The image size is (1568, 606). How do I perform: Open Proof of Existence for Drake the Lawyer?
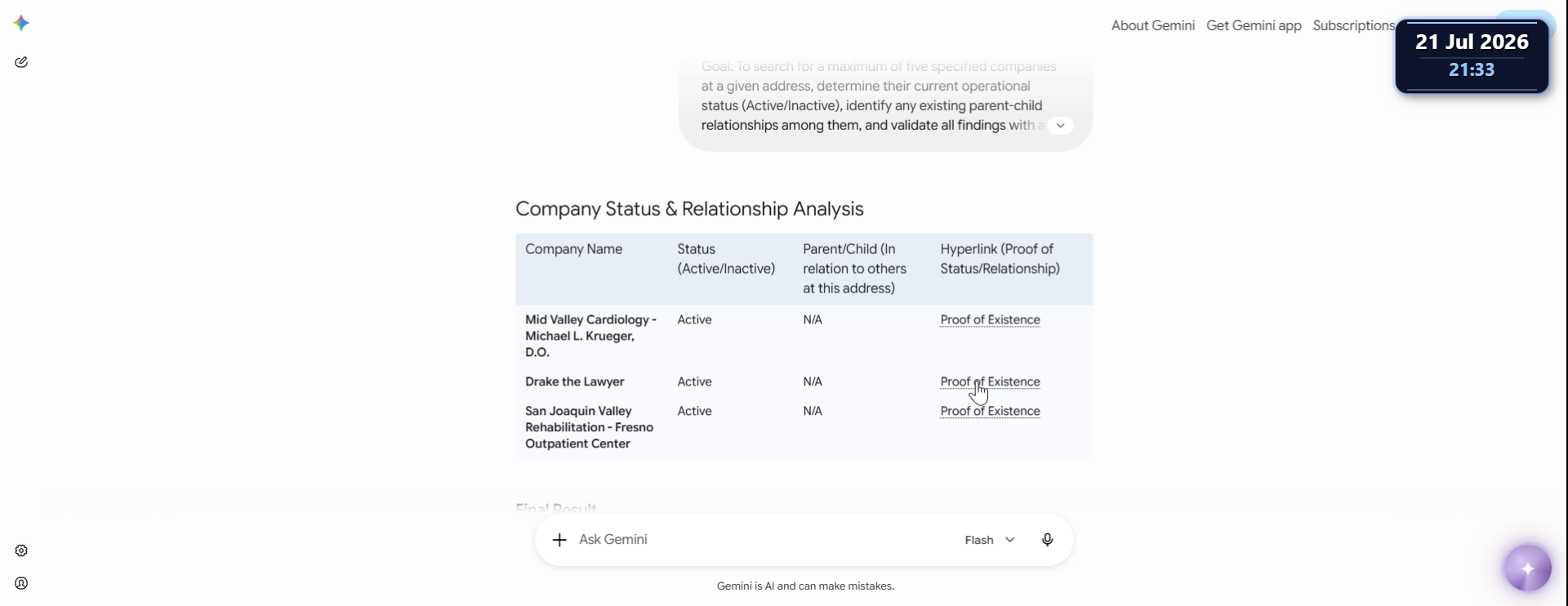(990, 382)
